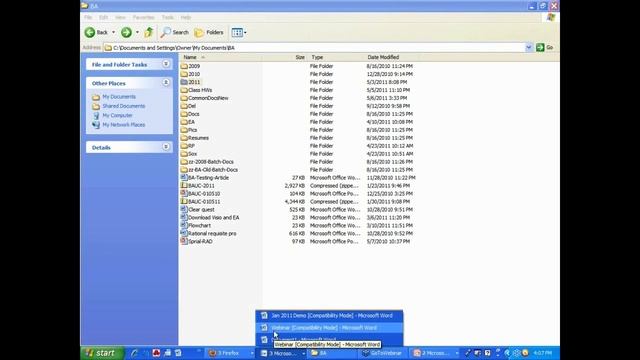
Task: Sort by the Size column header
Action: coord(284,57)
